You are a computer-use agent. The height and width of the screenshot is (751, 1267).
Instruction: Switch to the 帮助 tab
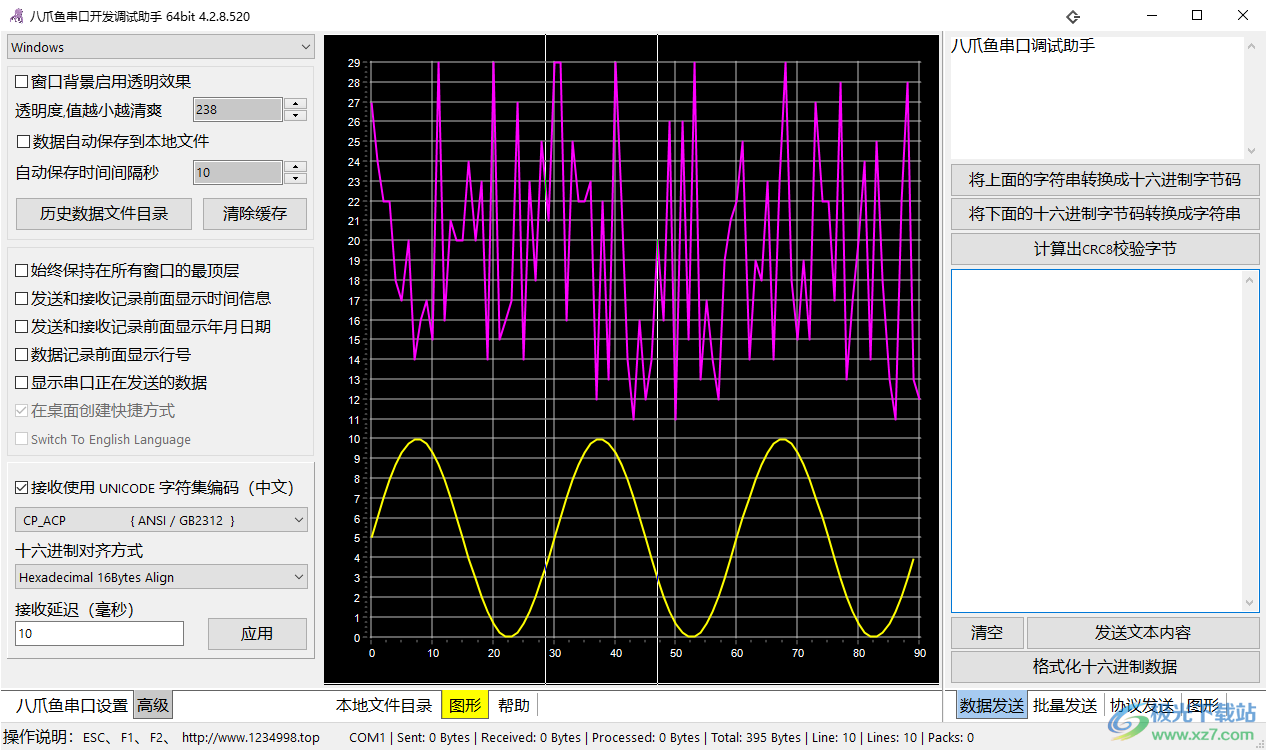513,706
